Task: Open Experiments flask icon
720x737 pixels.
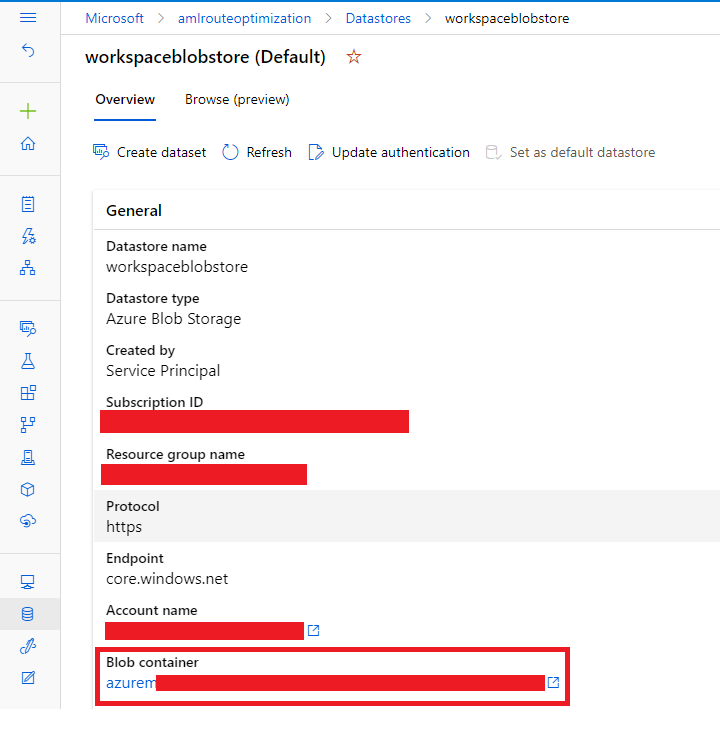Action: [28, 361]
